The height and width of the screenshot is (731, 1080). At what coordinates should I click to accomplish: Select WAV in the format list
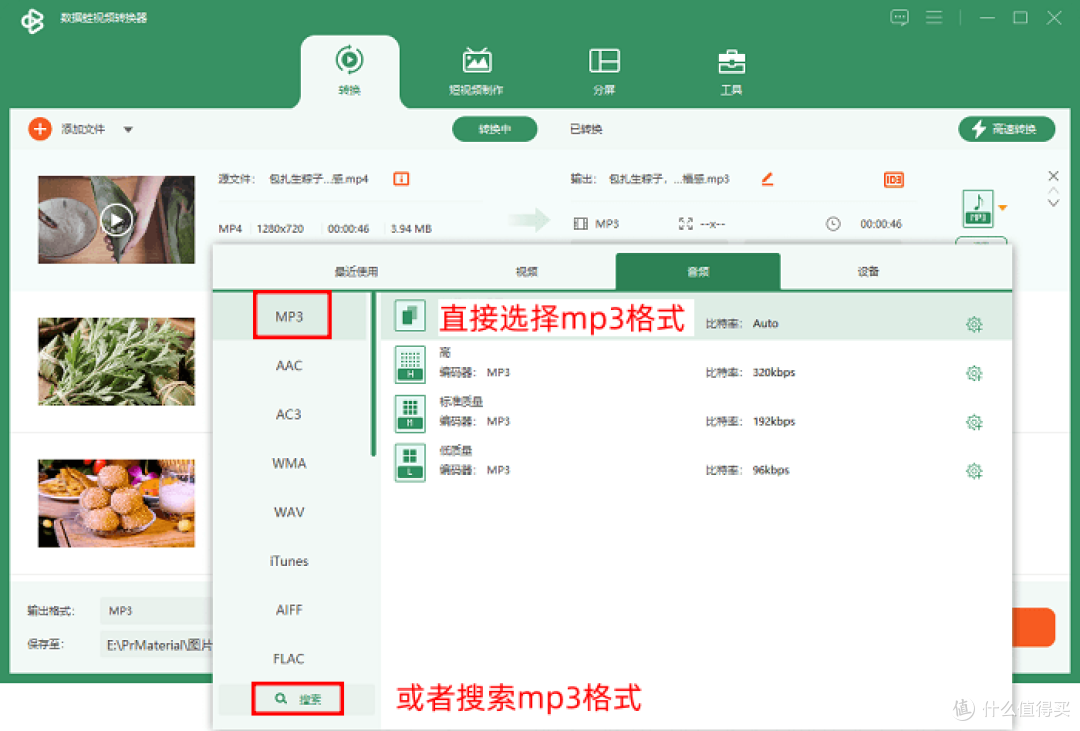coord(289,512)
